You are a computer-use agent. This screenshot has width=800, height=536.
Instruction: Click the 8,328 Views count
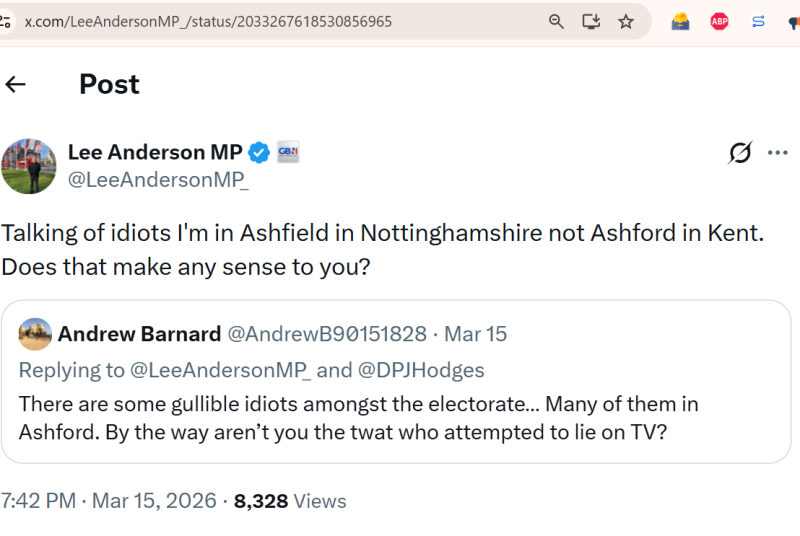coord(290,501)
